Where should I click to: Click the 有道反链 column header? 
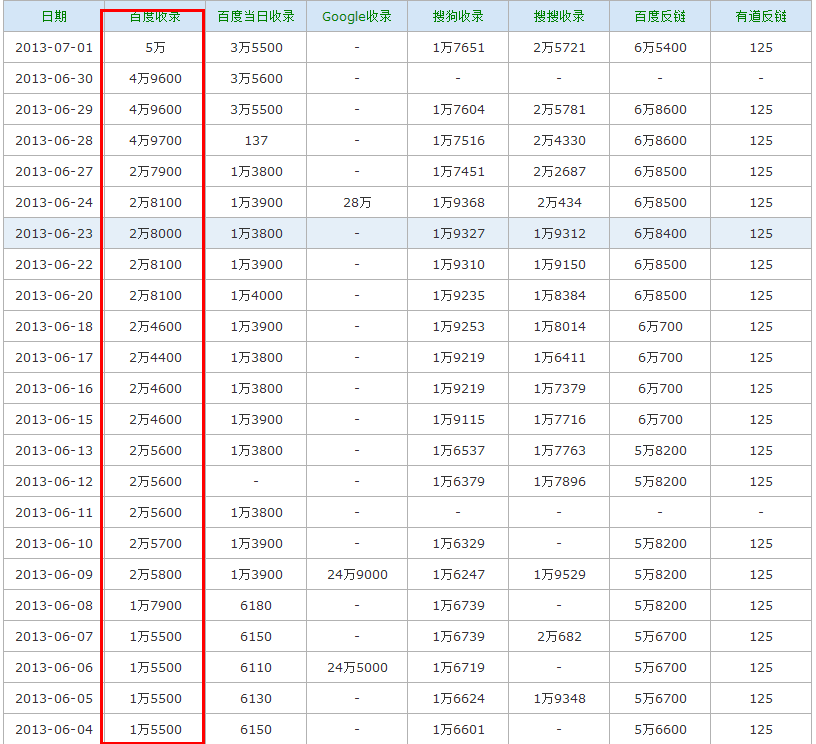coord(761,17)
